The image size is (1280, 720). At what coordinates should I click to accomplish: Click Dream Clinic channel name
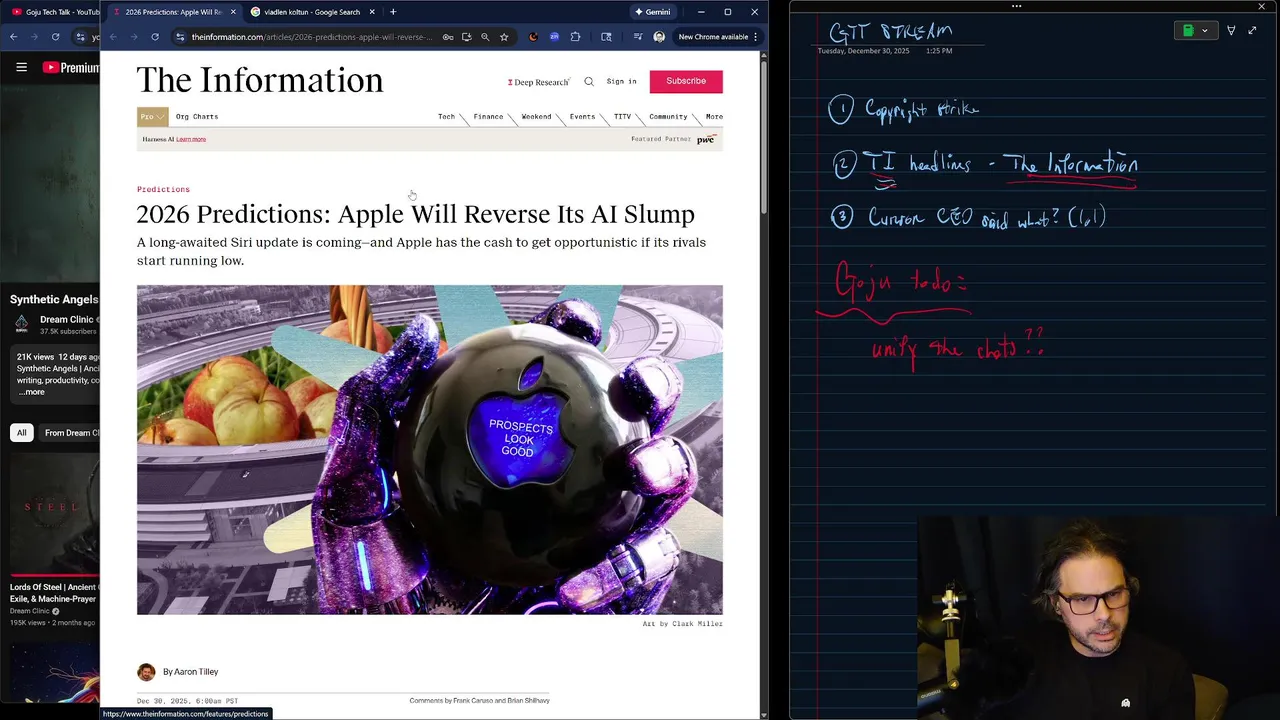pos(67,320)
